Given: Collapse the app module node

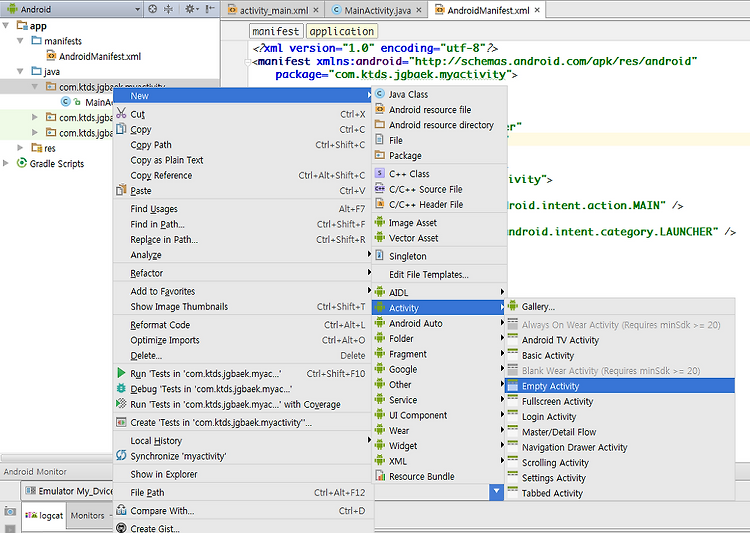Looking at the screenshot, I should tap(6, 25).
